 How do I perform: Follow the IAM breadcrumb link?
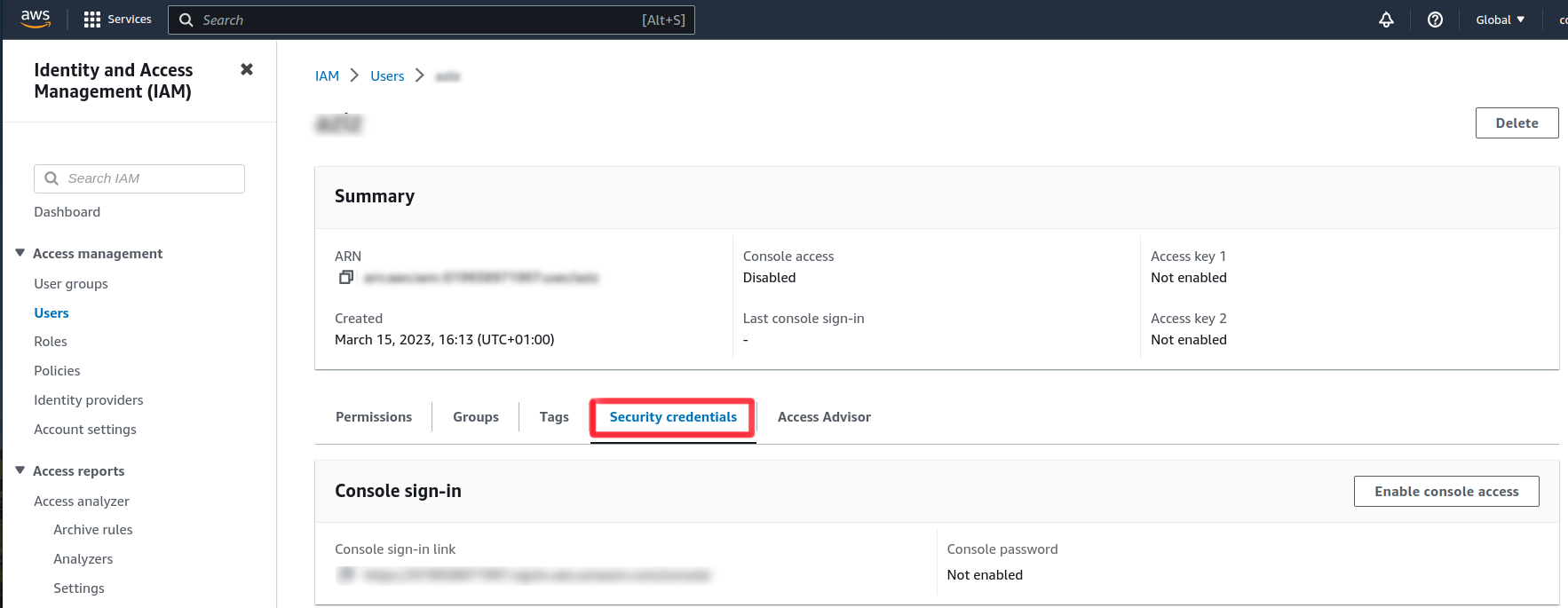pos(327,76)
